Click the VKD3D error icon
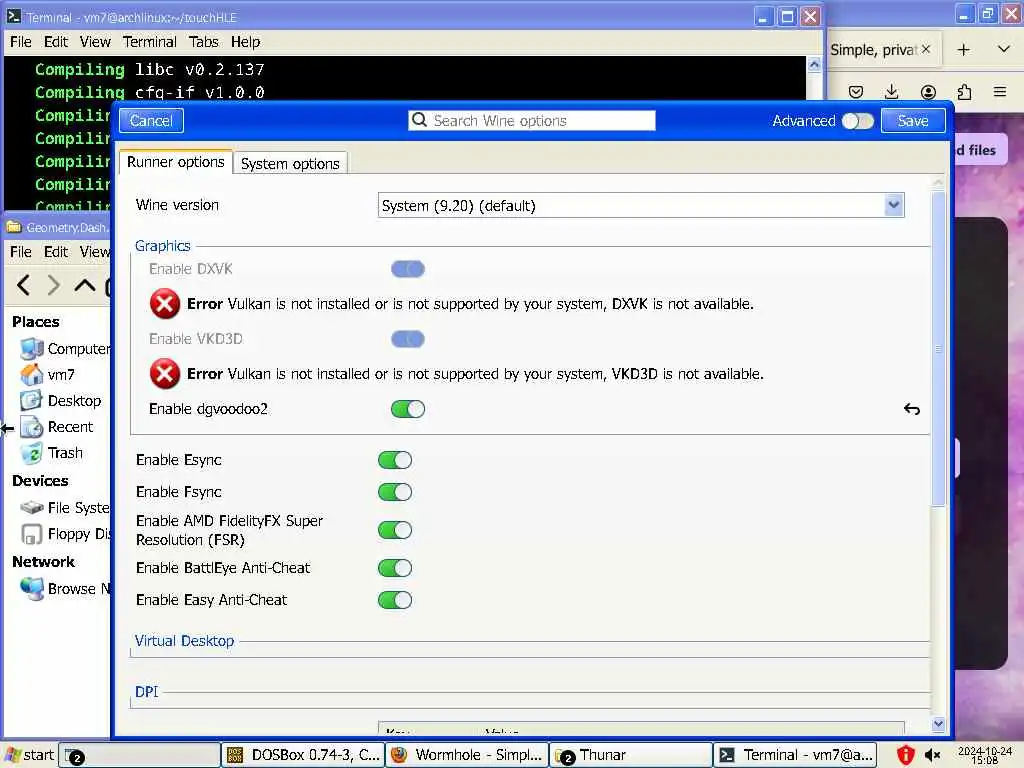Screen dimensions: 1024x768 [165, 374]
